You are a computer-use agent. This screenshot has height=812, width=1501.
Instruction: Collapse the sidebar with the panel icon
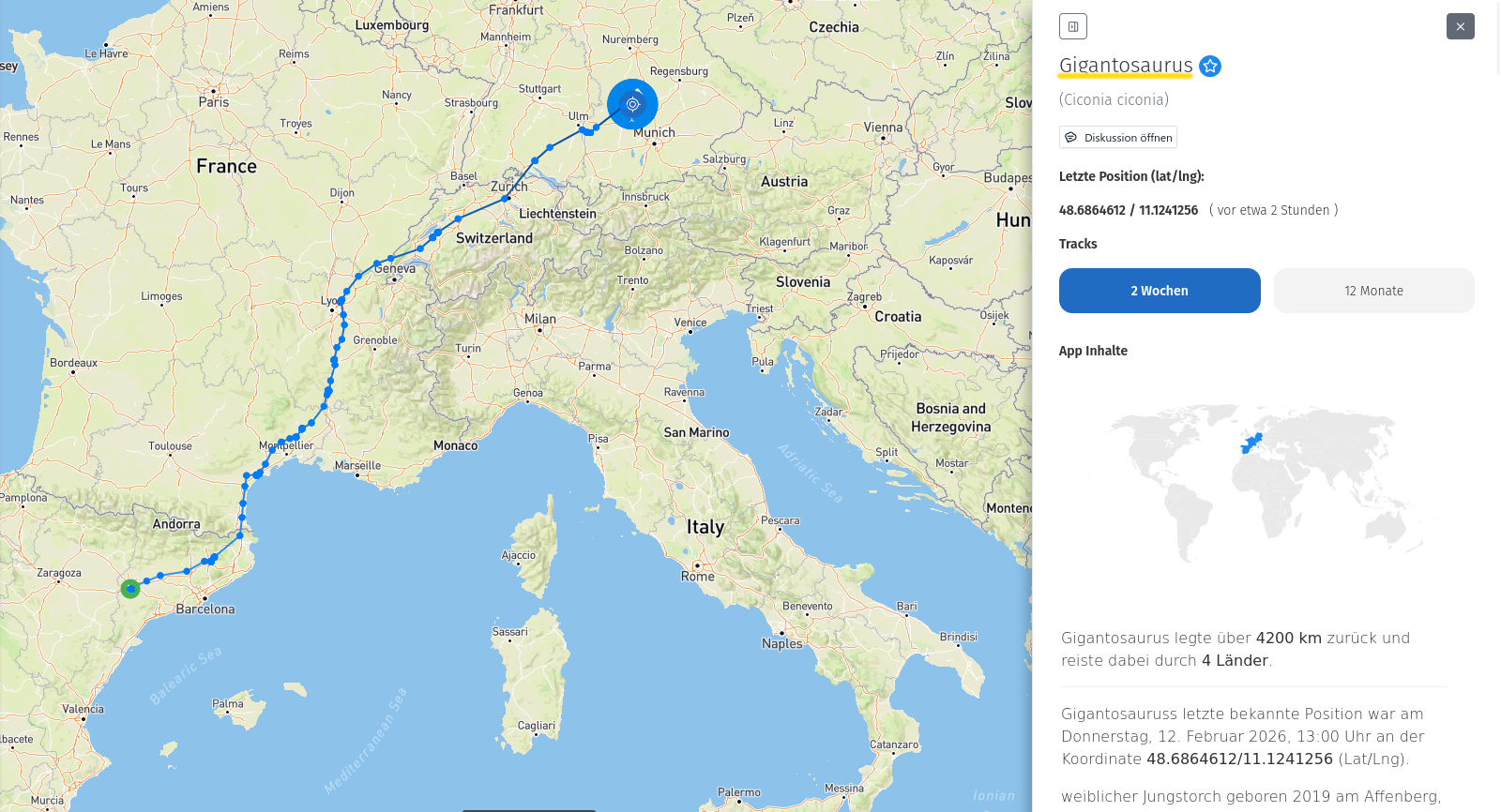pos(1072,26)
